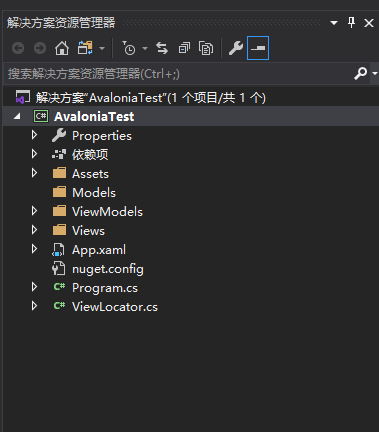Image resolution: width=379 pixels, height=432 pixels.
Task: Click the Assets folder icon
Action: pos(59,173)
